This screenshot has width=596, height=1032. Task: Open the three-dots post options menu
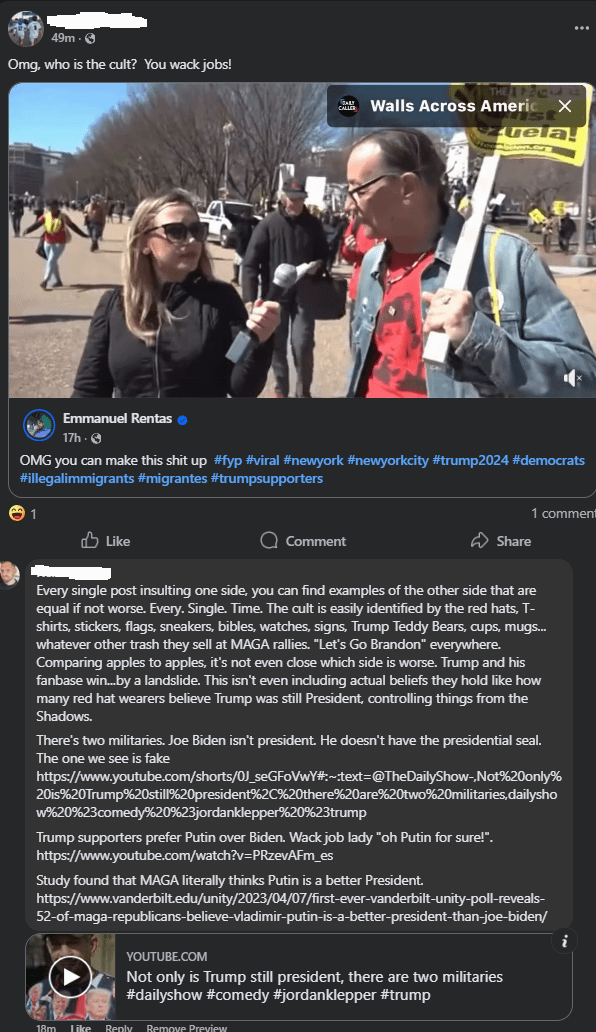[582, 28]
